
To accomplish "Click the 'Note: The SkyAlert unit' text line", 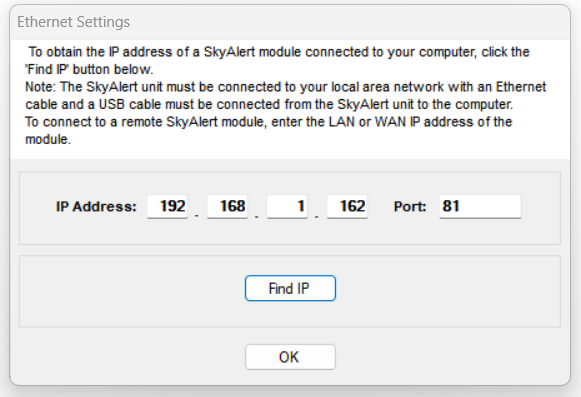I will (x=285, y=87).
